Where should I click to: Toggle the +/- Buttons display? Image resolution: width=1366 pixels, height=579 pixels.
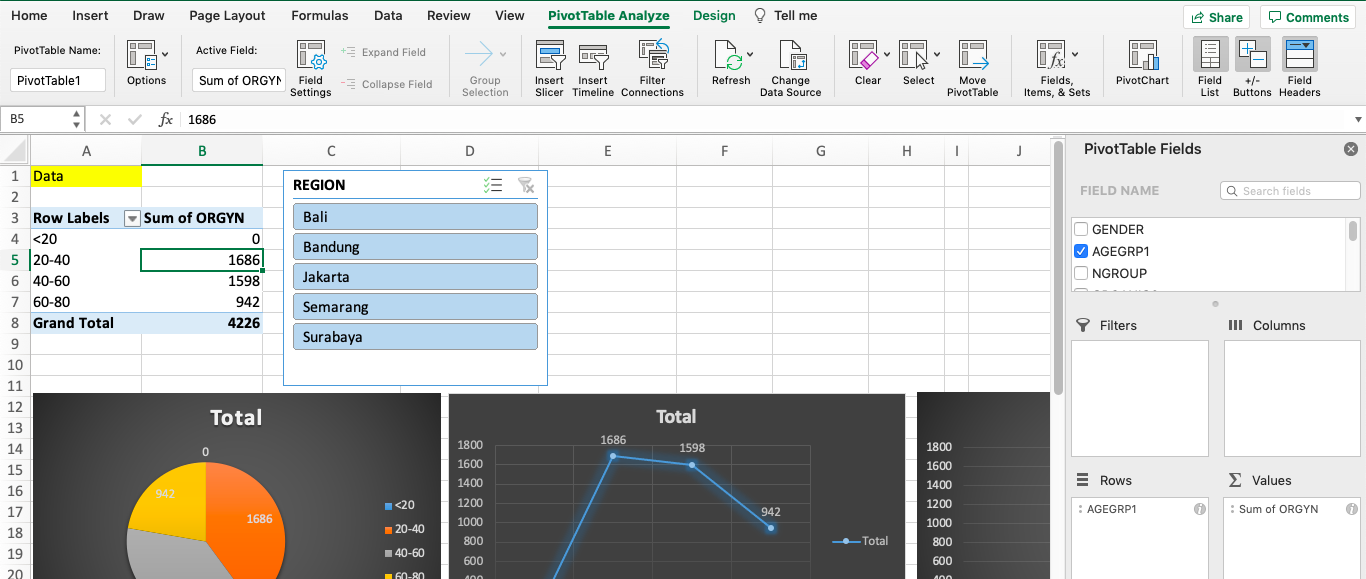point(1252,68)
